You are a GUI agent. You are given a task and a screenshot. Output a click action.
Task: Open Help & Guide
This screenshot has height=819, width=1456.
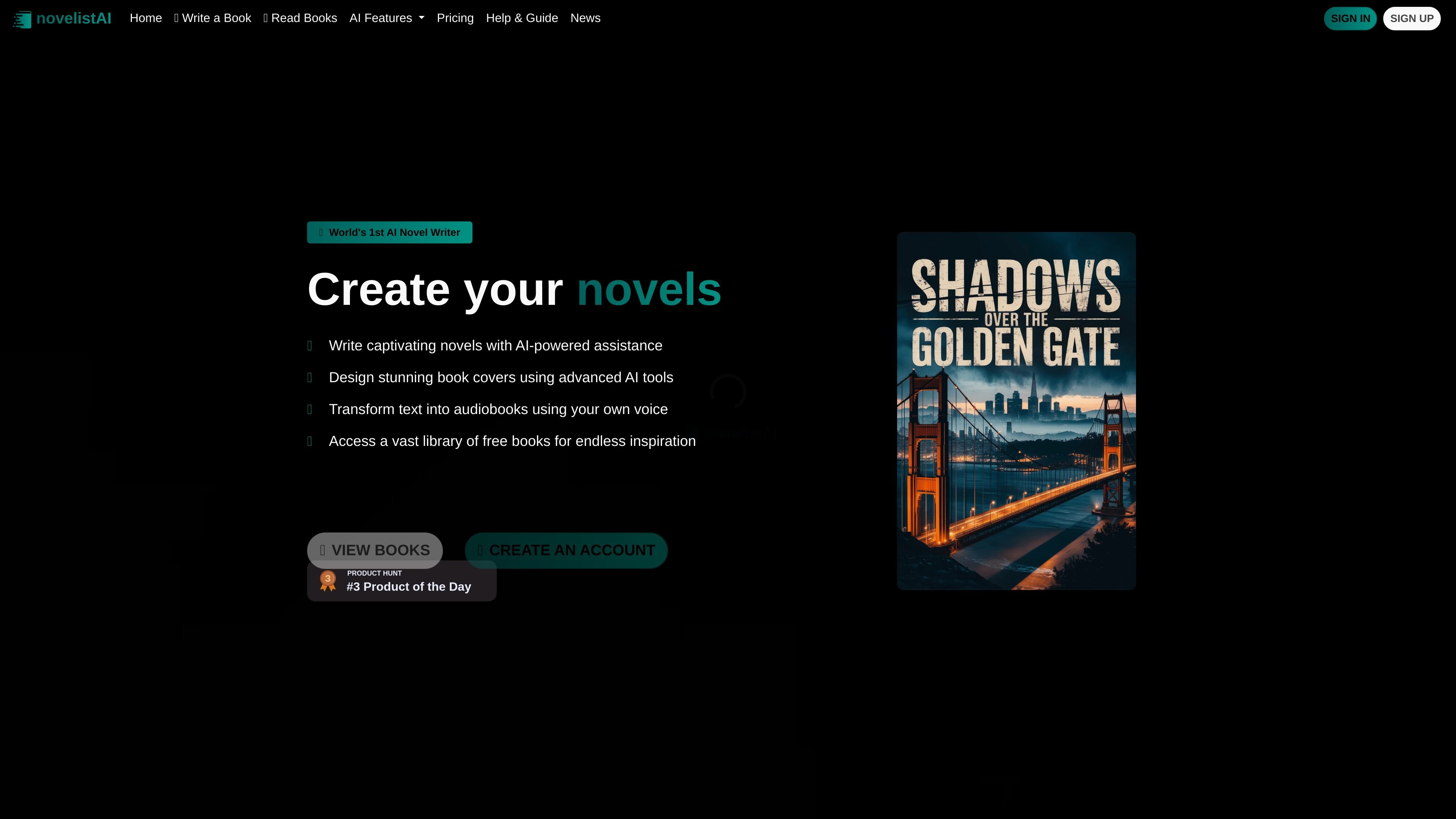(x=522, y=18)
